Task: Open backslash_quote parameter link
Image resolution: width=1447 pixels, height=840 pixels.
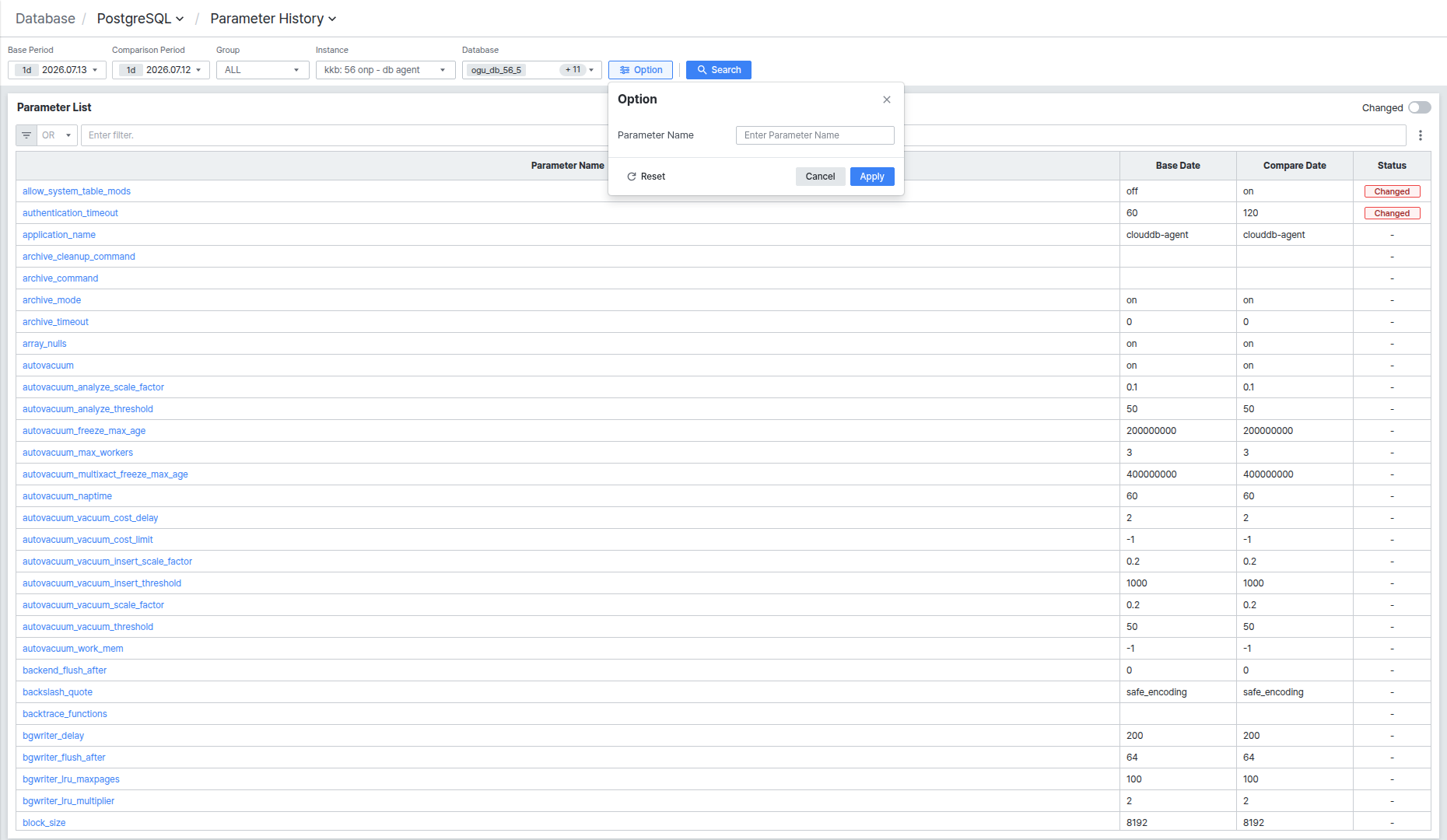Action: (x=58, y=692)
